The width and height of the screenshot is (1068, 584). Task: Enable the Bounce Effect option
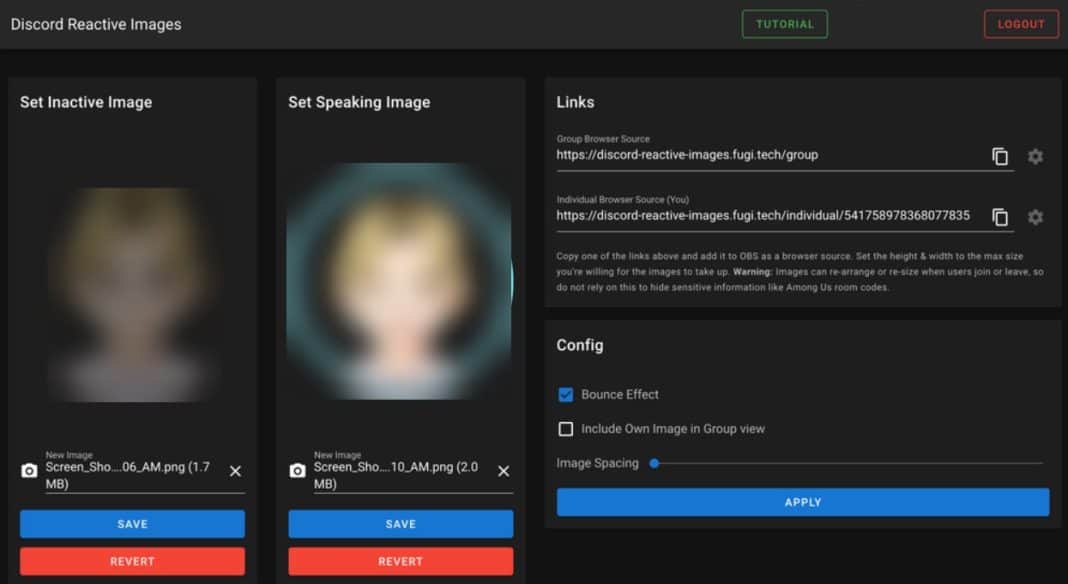pos(565,394)
